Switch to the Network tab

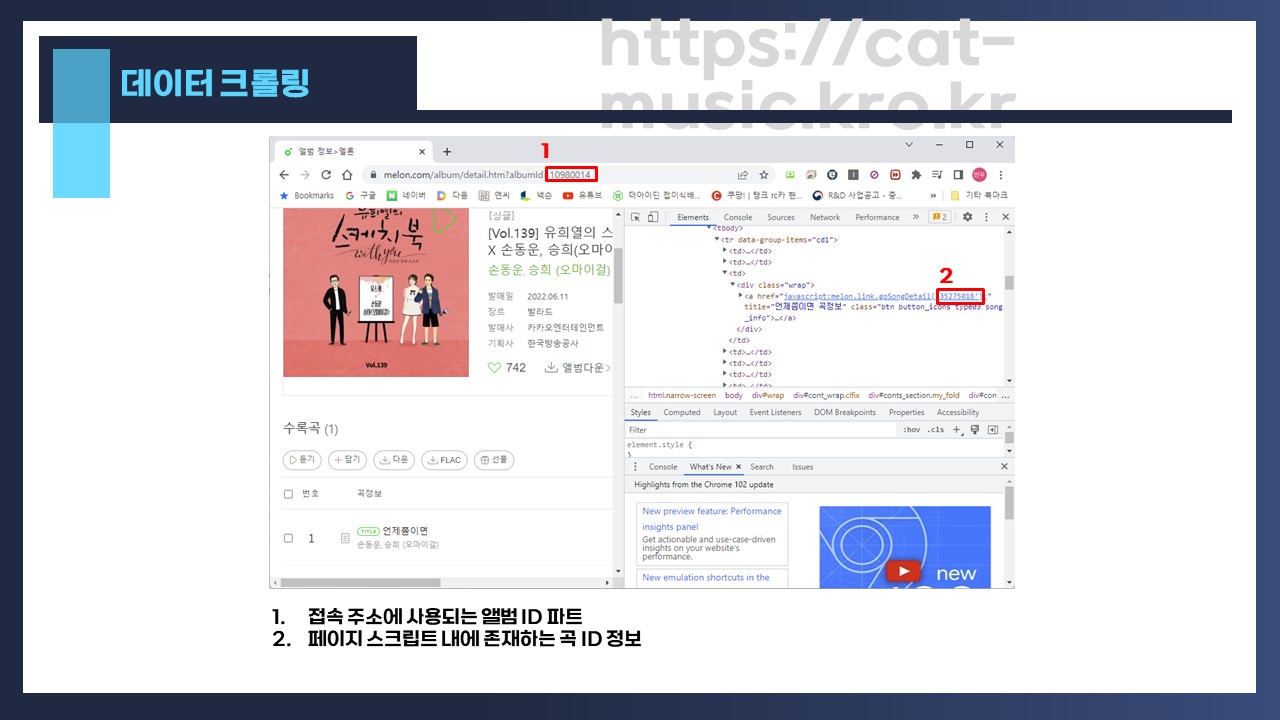point(825,217)
